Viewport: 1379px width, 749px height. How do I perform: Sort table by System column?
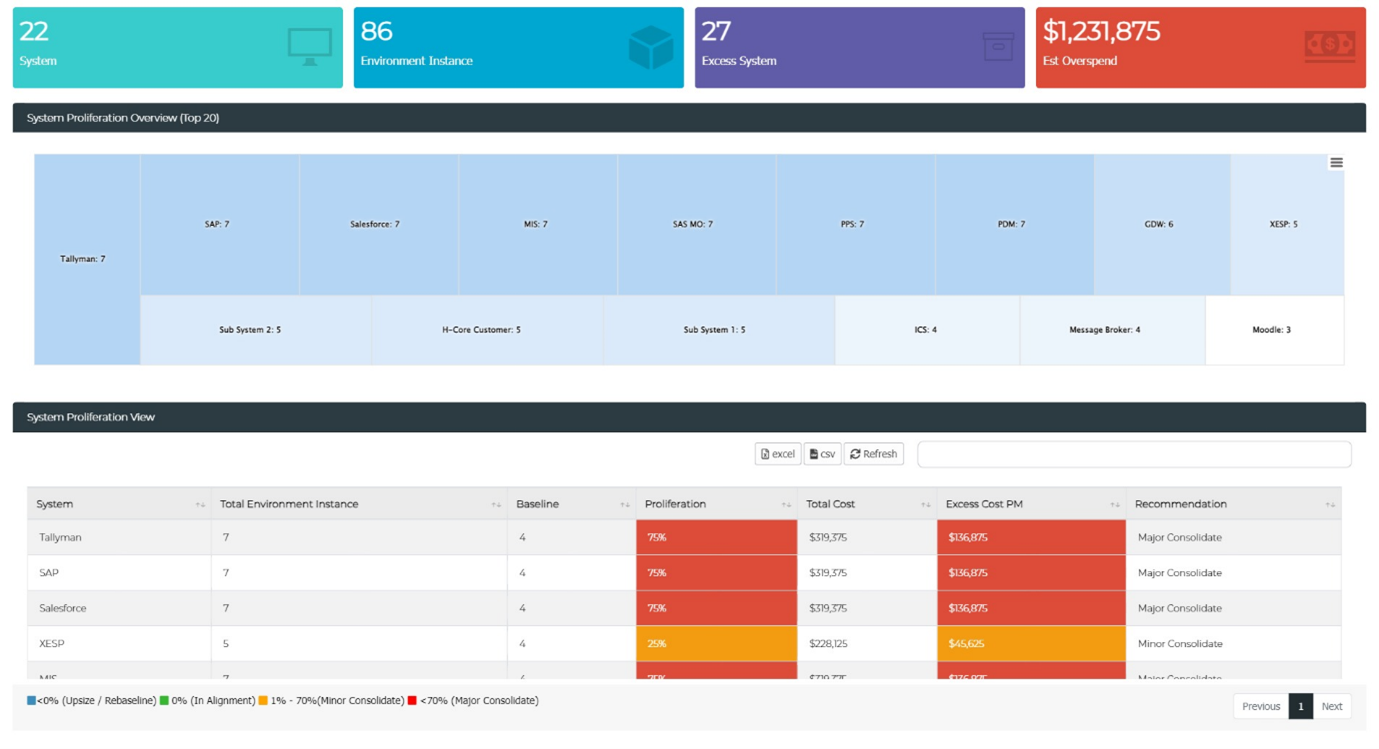tap(119, 504)
